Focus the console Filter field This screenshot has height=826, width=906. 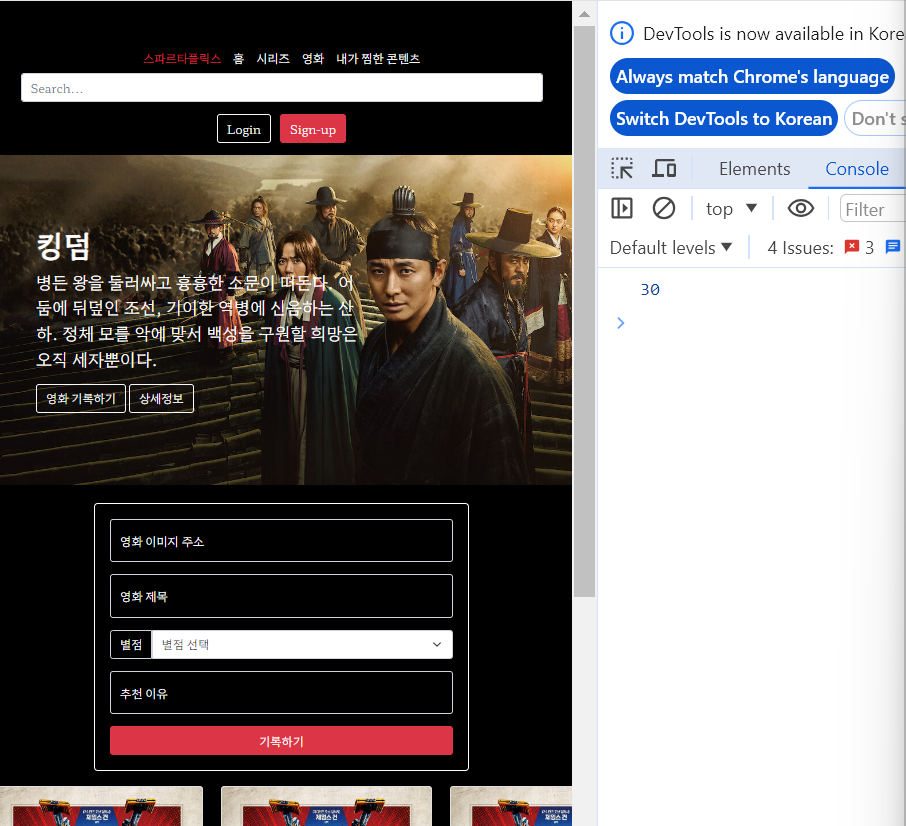click(872, 209)
